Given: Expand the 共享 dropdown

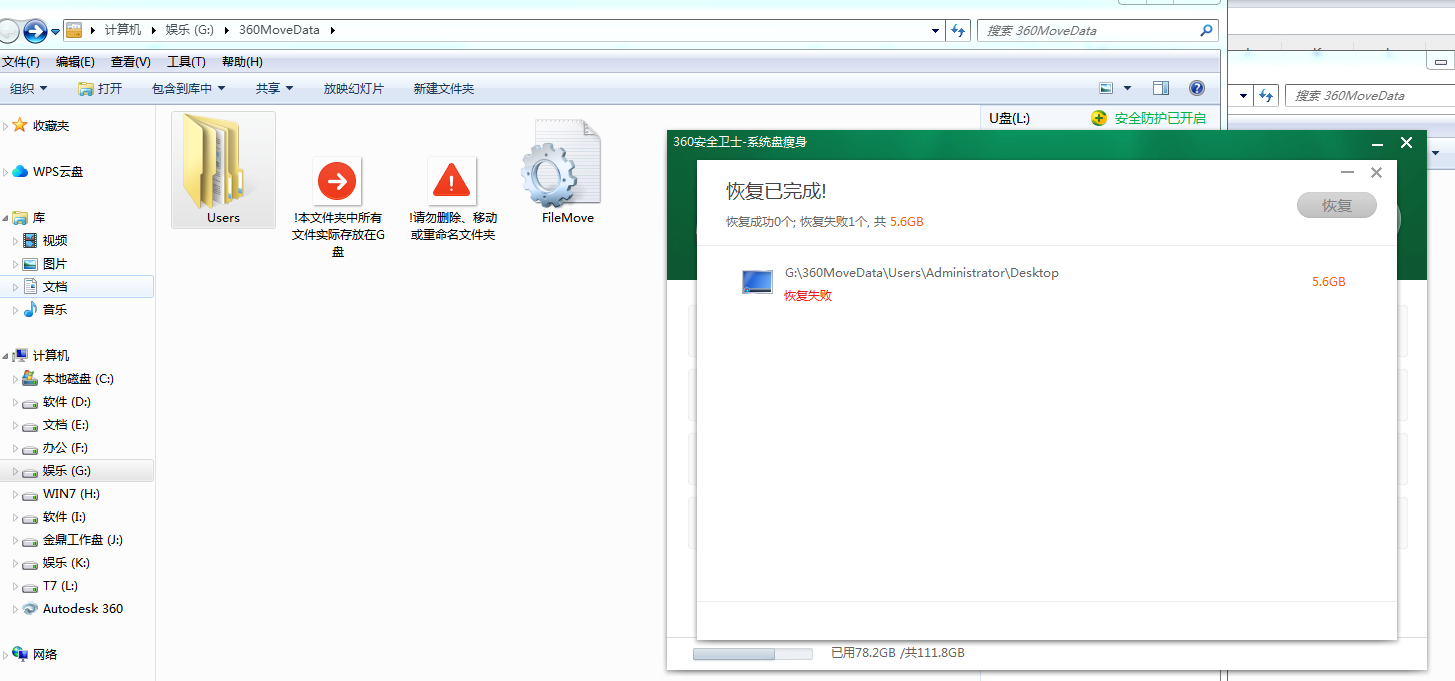Looking at the screenshot, I should [x=274, y=89].
